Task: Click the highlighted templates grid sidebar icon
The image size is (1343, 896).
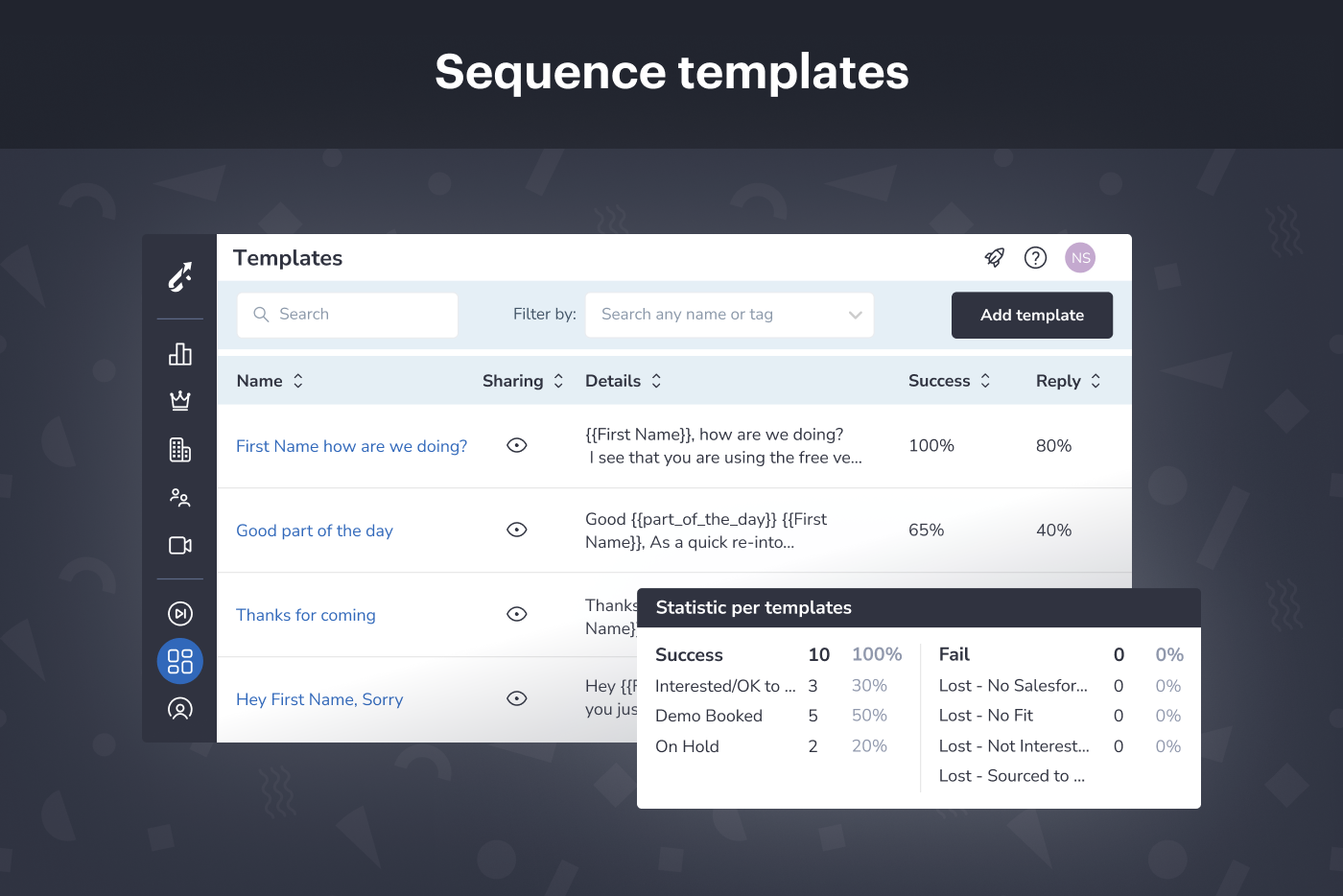Action: click(179, 661)
